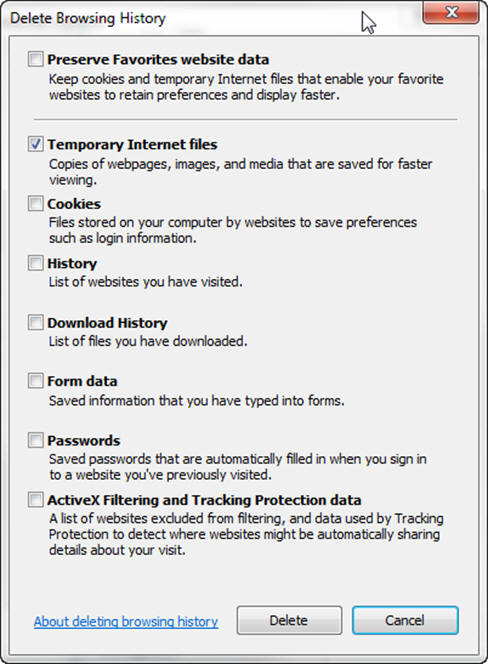Enable the Cookies checkbox box
Viewport: 488px width, 664px height.
click(36, 203)
